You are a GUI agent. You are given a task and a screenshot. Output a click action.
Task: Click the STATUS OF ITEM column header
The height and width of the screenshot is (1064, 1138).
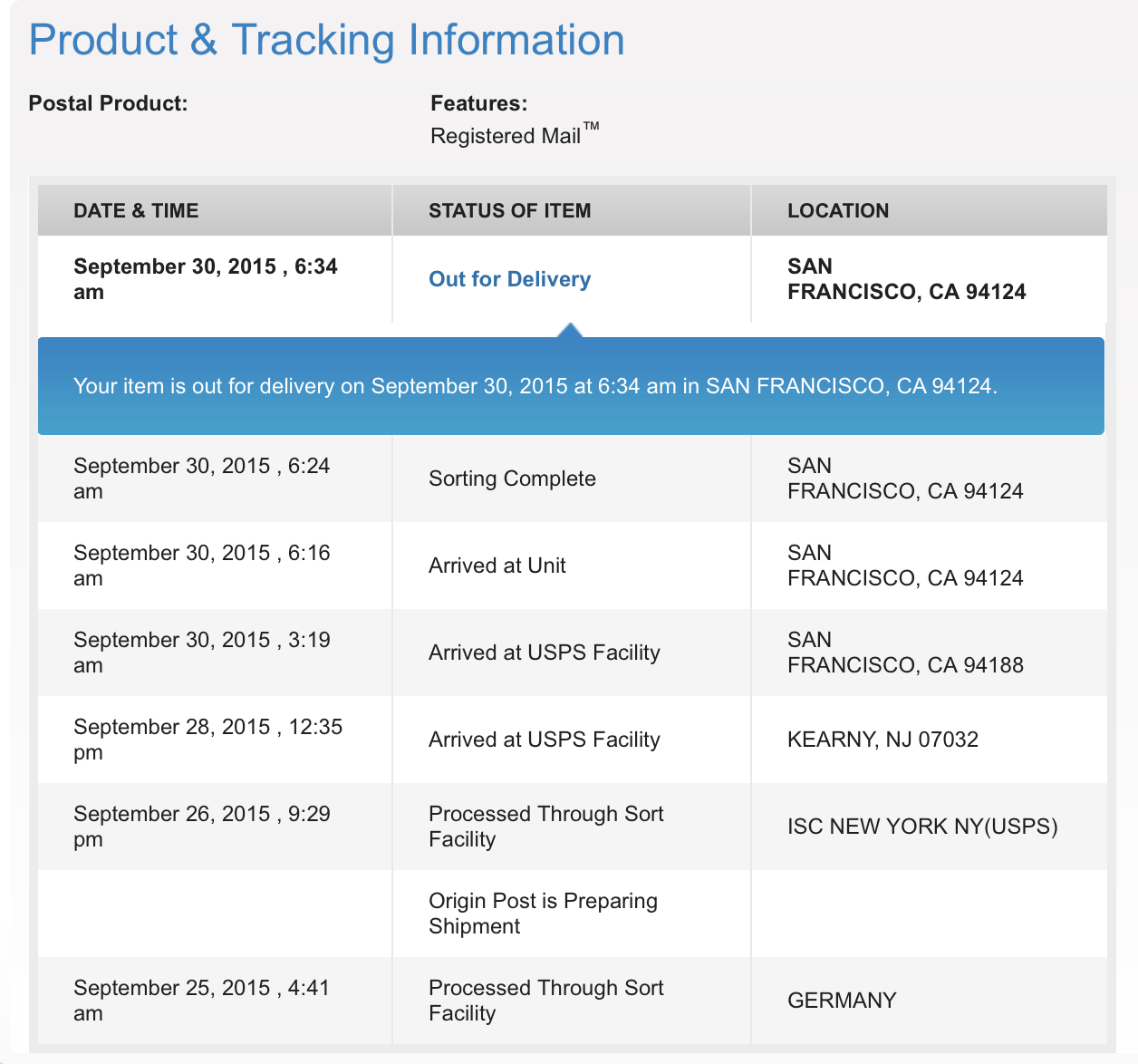tap(510, 210)
